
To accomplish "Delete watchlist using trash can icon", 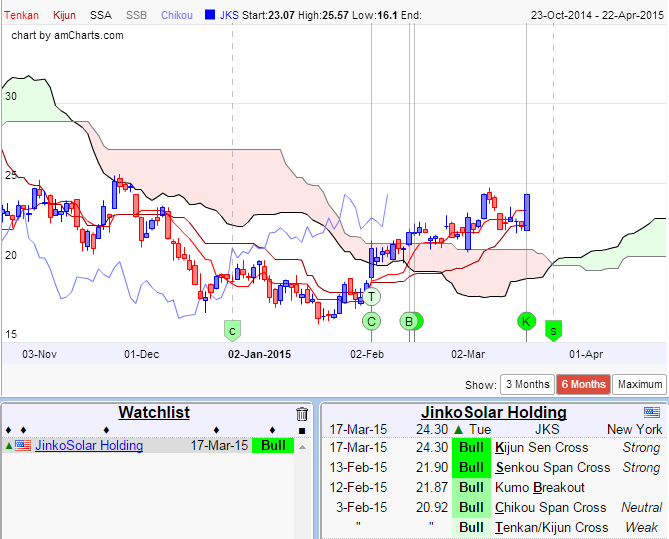I will (x=302, y=414).
